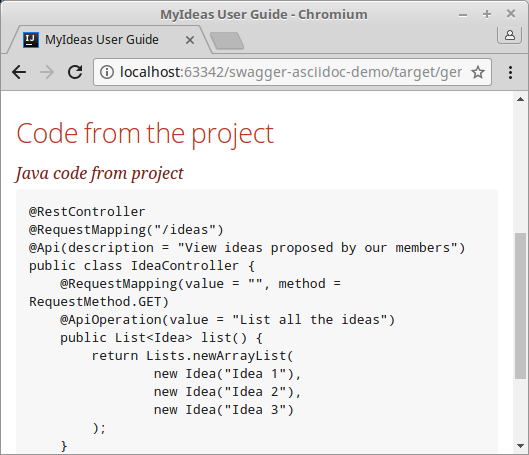Open a new tab

pyautogui.click(x=227, y=40)
